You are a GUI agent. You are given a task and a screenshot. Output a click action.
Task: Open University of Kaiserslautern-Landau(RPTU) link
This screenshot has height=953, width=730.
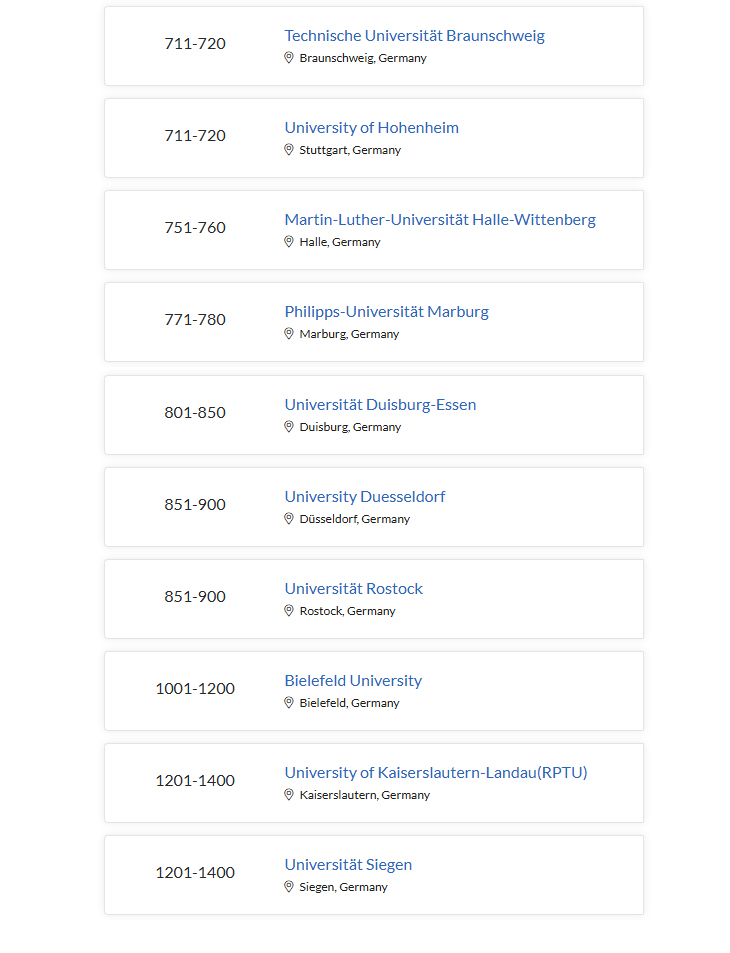click(x=435, y=773)
